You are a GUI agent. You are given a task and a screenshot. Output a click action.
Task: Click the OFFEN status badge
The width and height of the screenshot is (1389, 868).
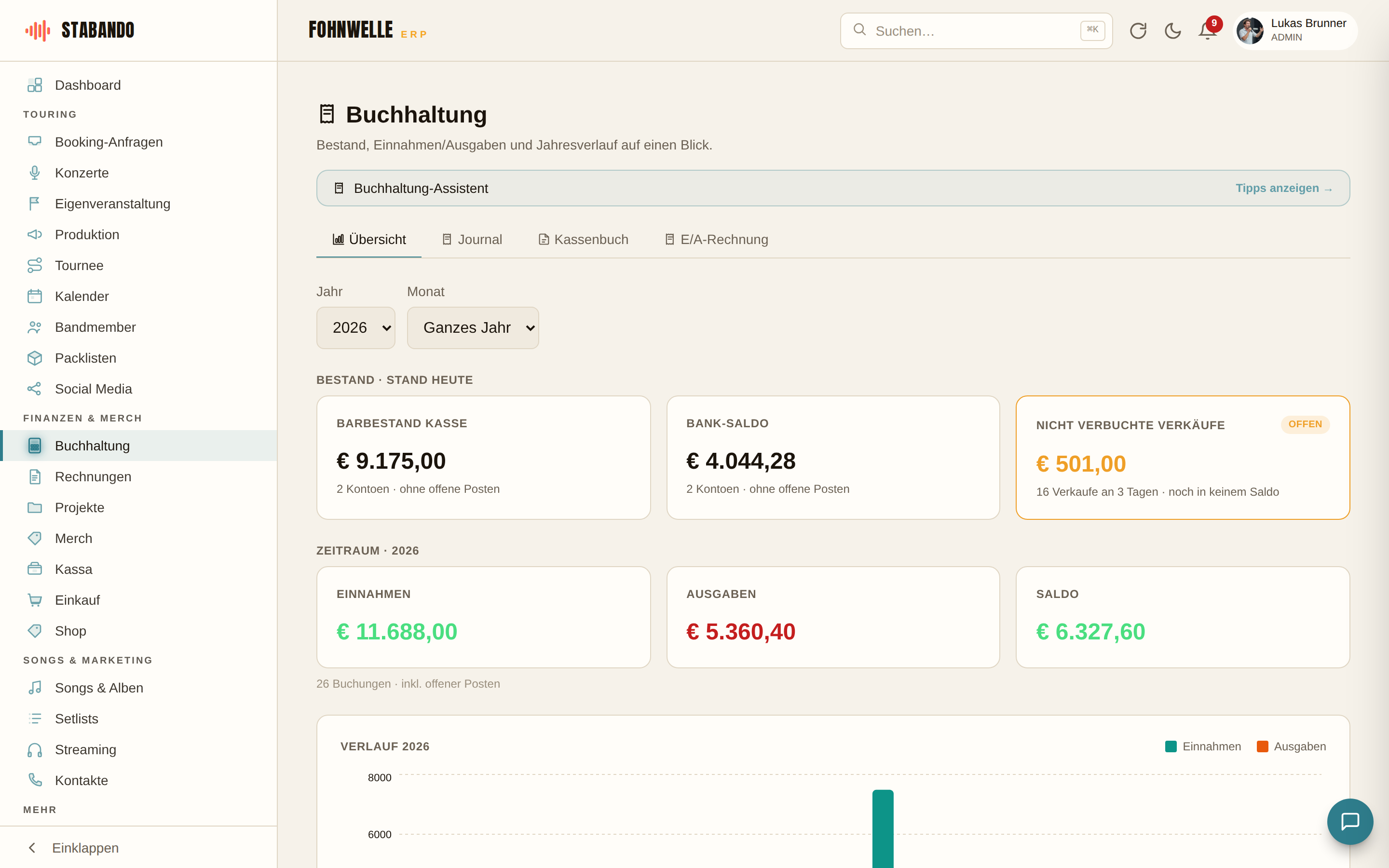coord(1305,424)
